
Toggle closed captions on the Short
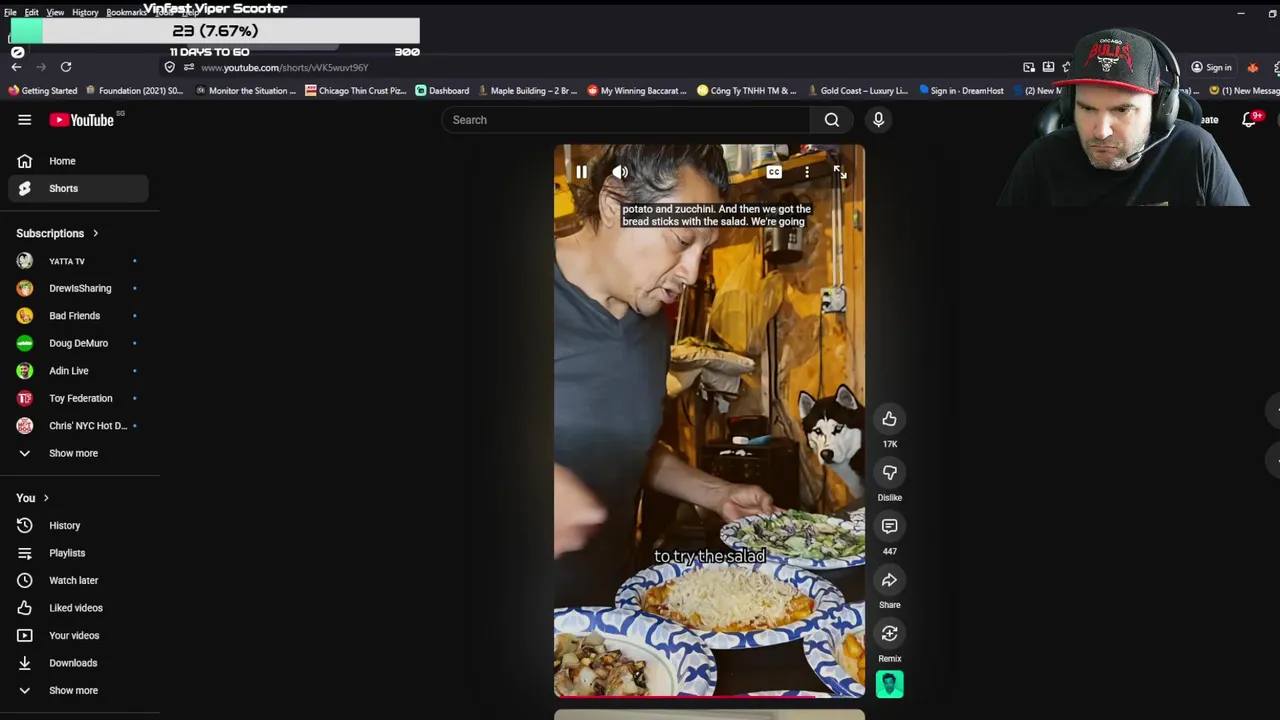click(774, 172)
